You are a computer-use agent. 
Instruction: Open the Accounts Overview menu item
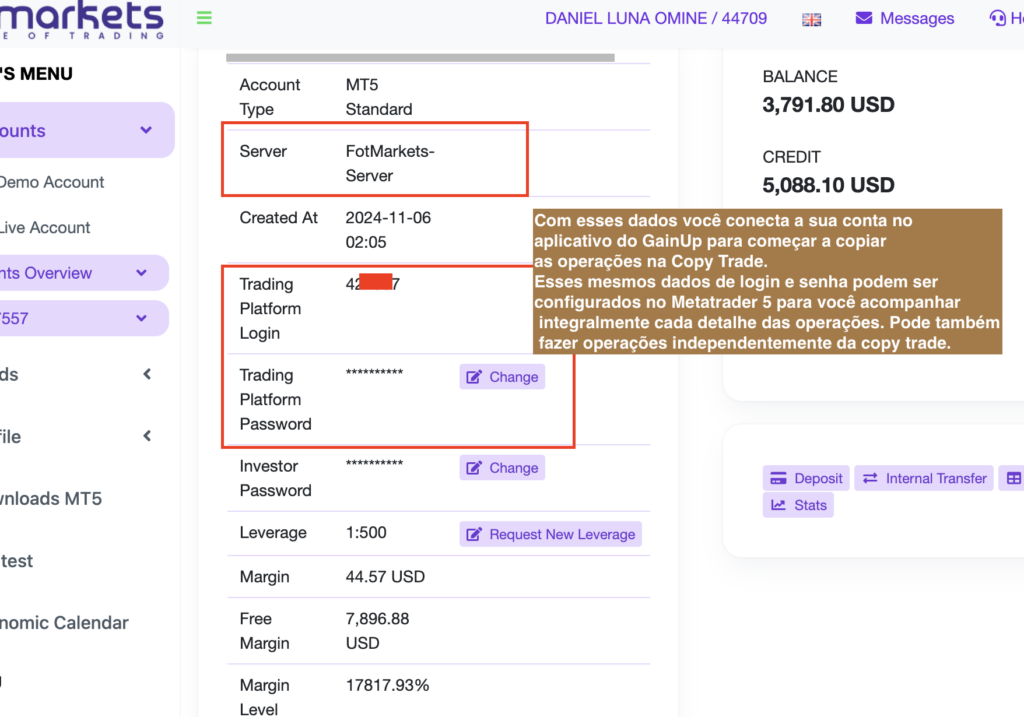84,273
